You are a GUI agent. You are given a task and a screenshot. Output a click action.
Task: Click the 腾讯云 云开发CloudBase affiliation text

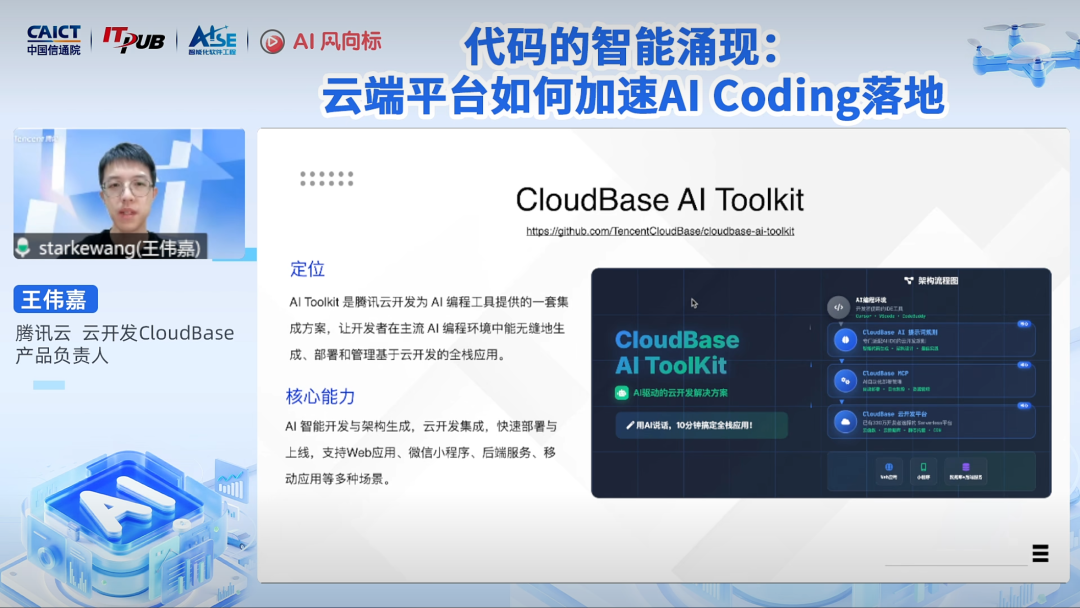[125, 333]
